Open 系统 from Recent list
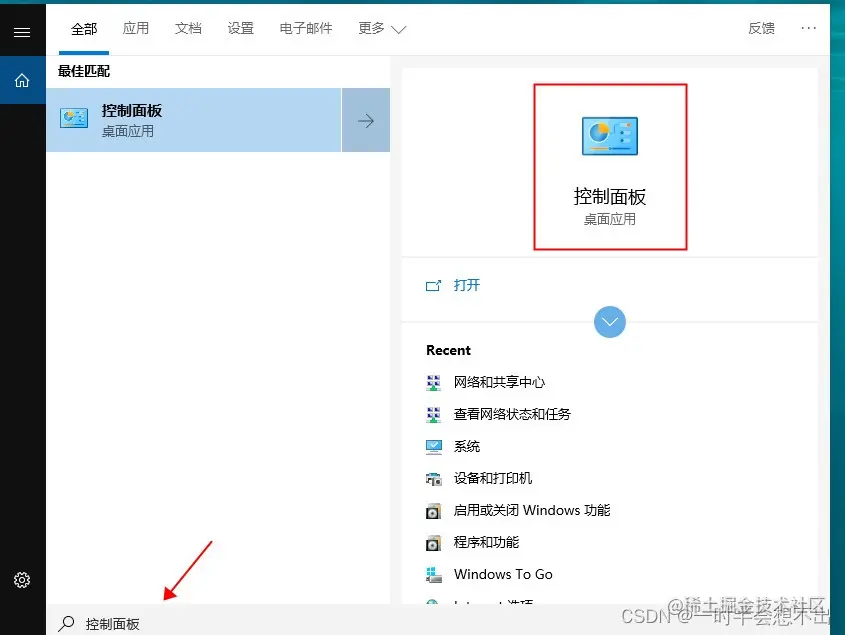This screenshot has height=635, width=845. [x=467, y=446]
